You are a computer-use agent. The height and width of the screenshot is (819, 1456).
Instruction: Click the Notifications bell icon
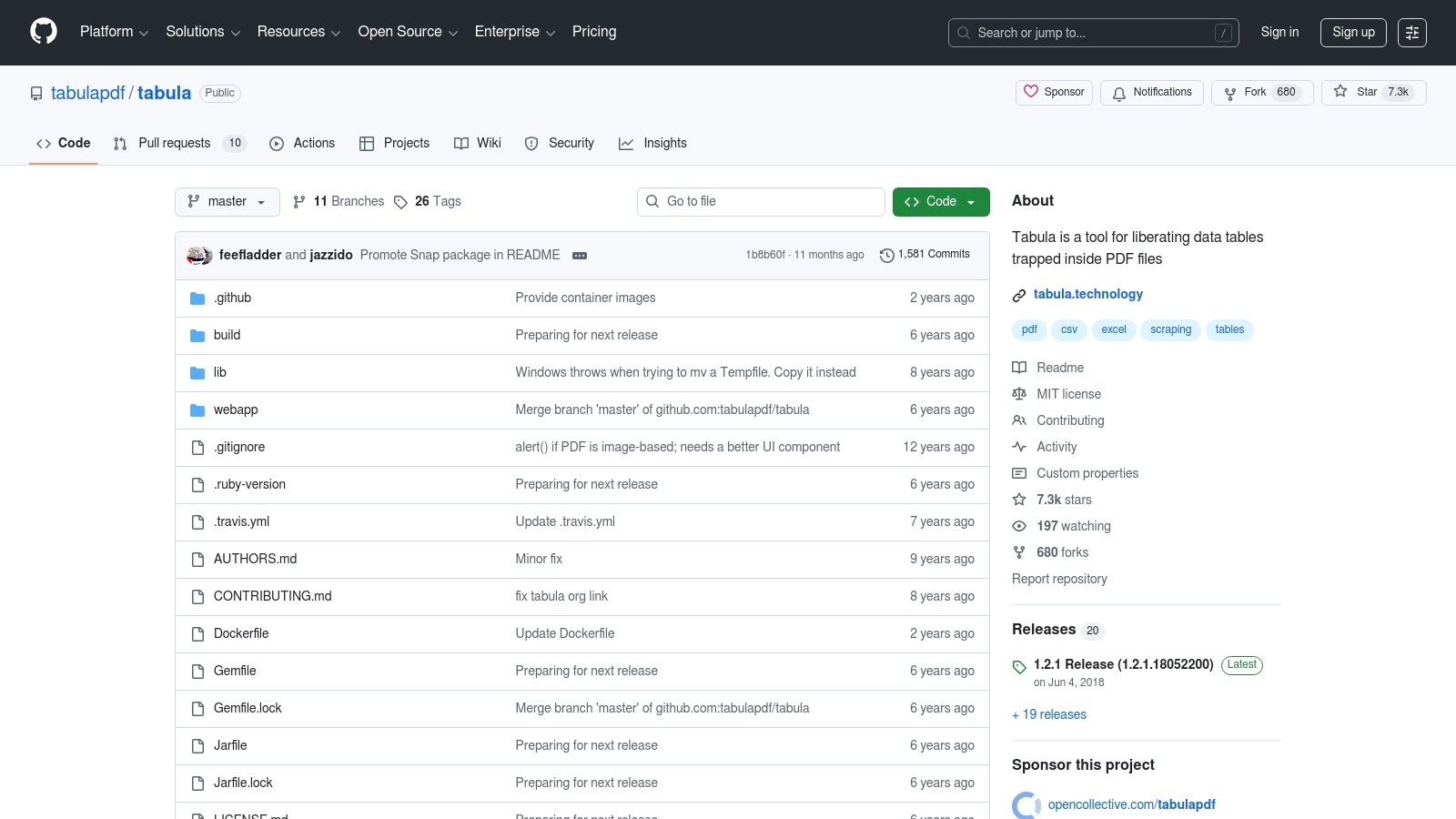1118,92
